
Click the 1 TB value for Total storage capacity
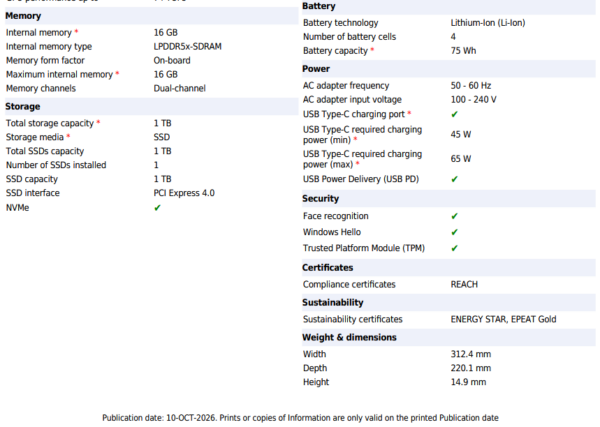click(x=163, y=123)
